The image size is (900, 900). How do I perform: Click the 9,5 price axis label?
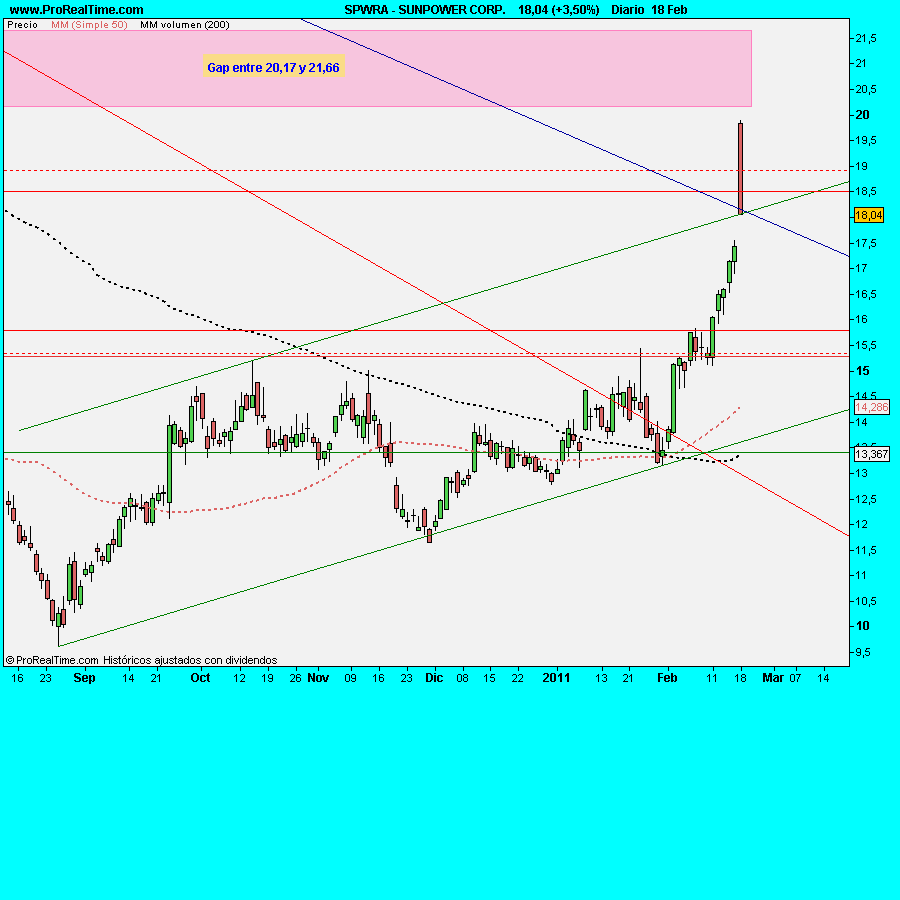[x=863, y=652]
